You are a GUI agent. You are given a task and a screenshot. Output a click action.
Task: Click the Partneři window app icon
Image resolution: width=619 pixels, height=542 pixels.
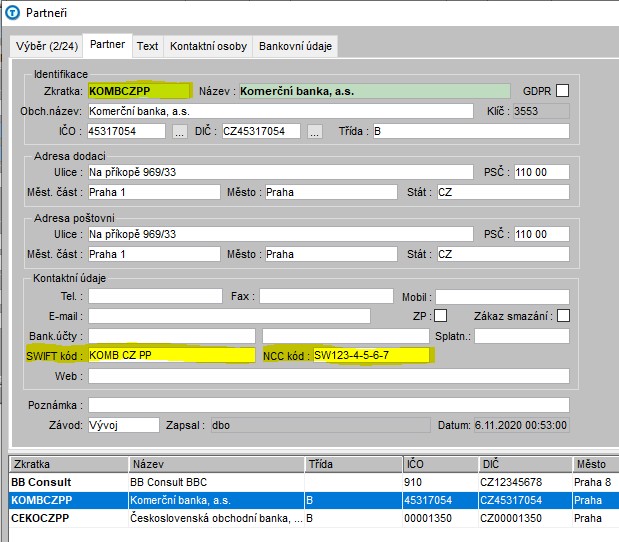12,13
